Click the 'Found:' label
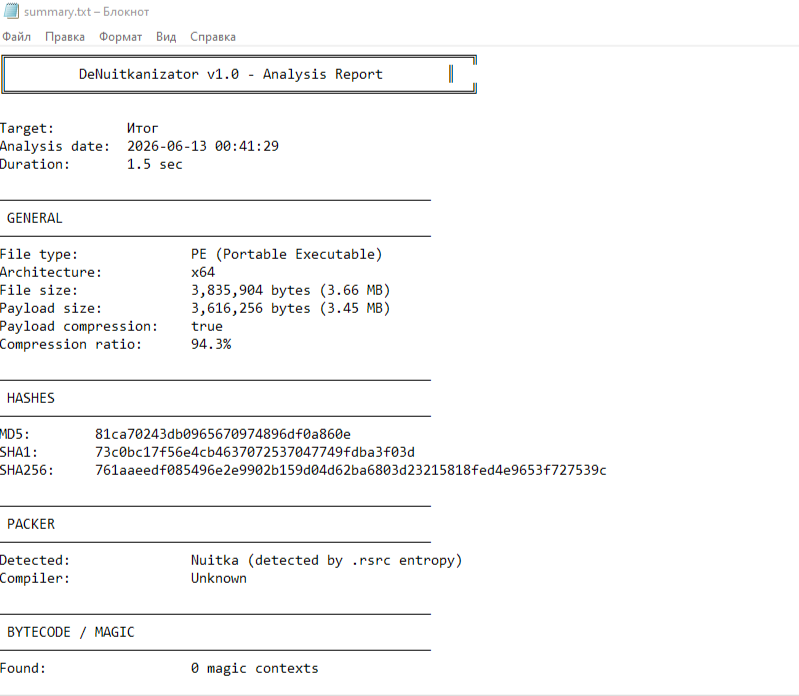 coord(22,668)
